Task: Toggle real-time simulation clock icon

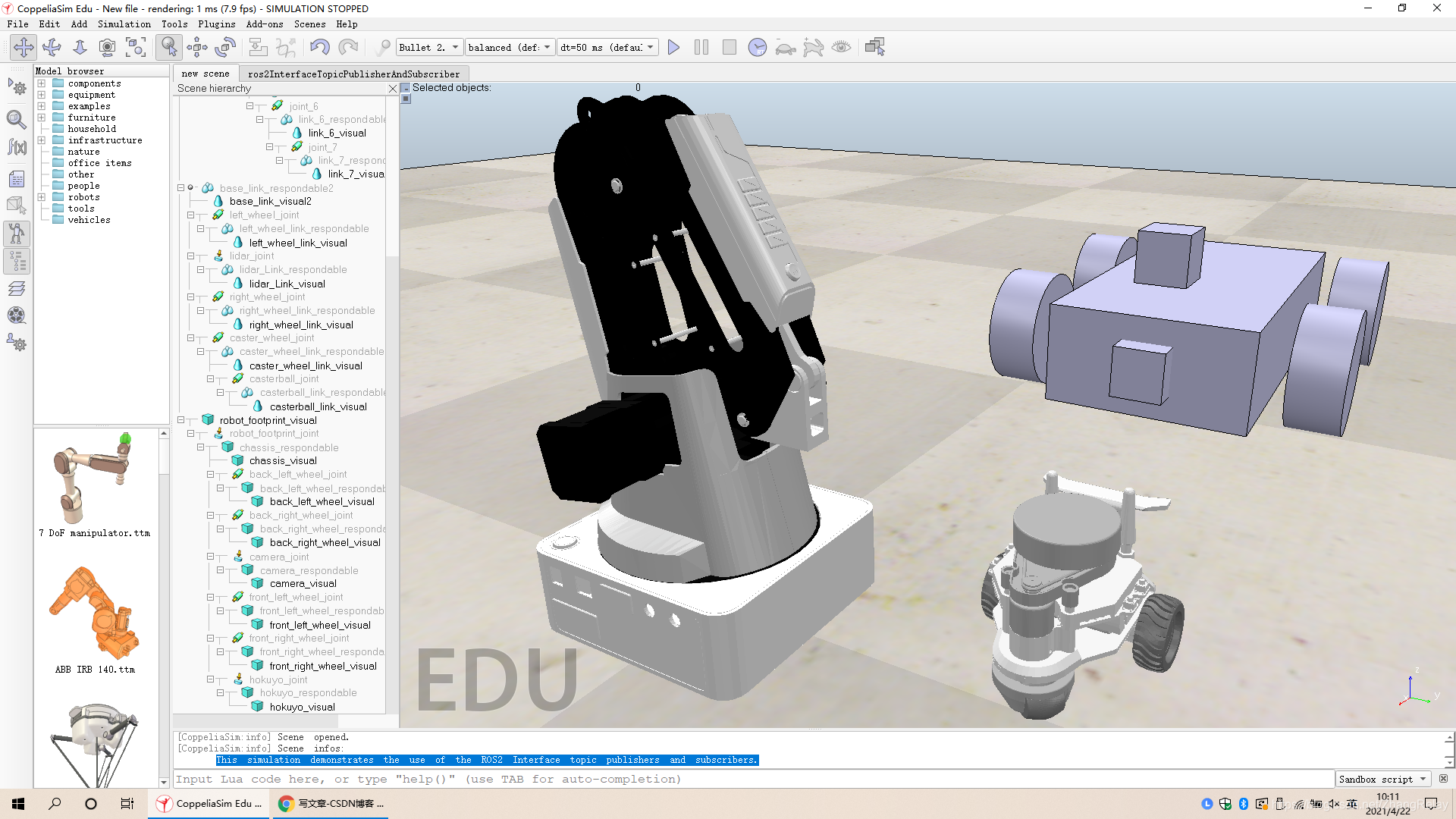Action: point(757,47)
